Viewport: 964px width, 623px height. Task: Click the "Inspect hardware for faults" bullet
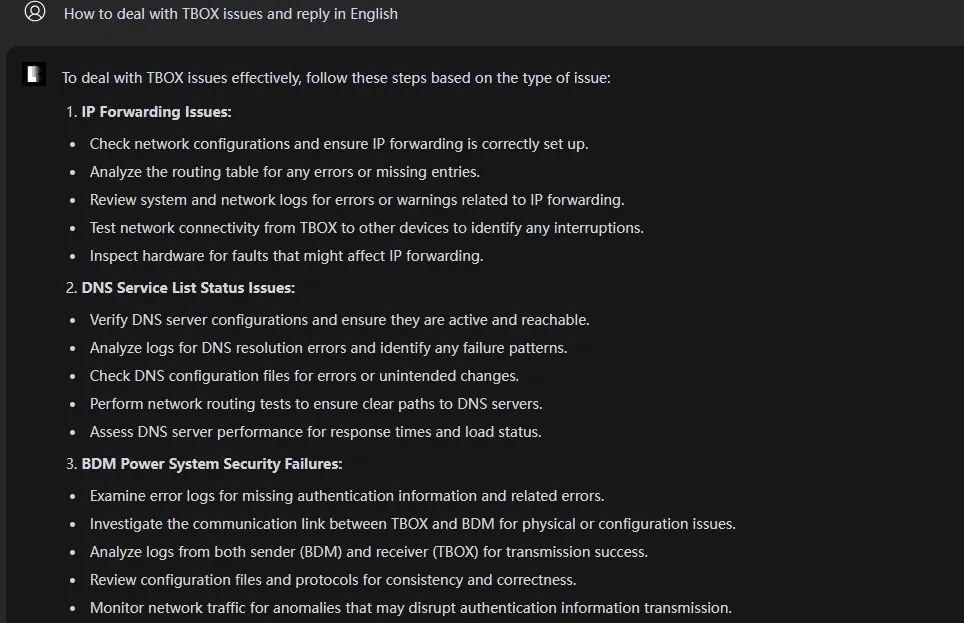coord(286,256)
